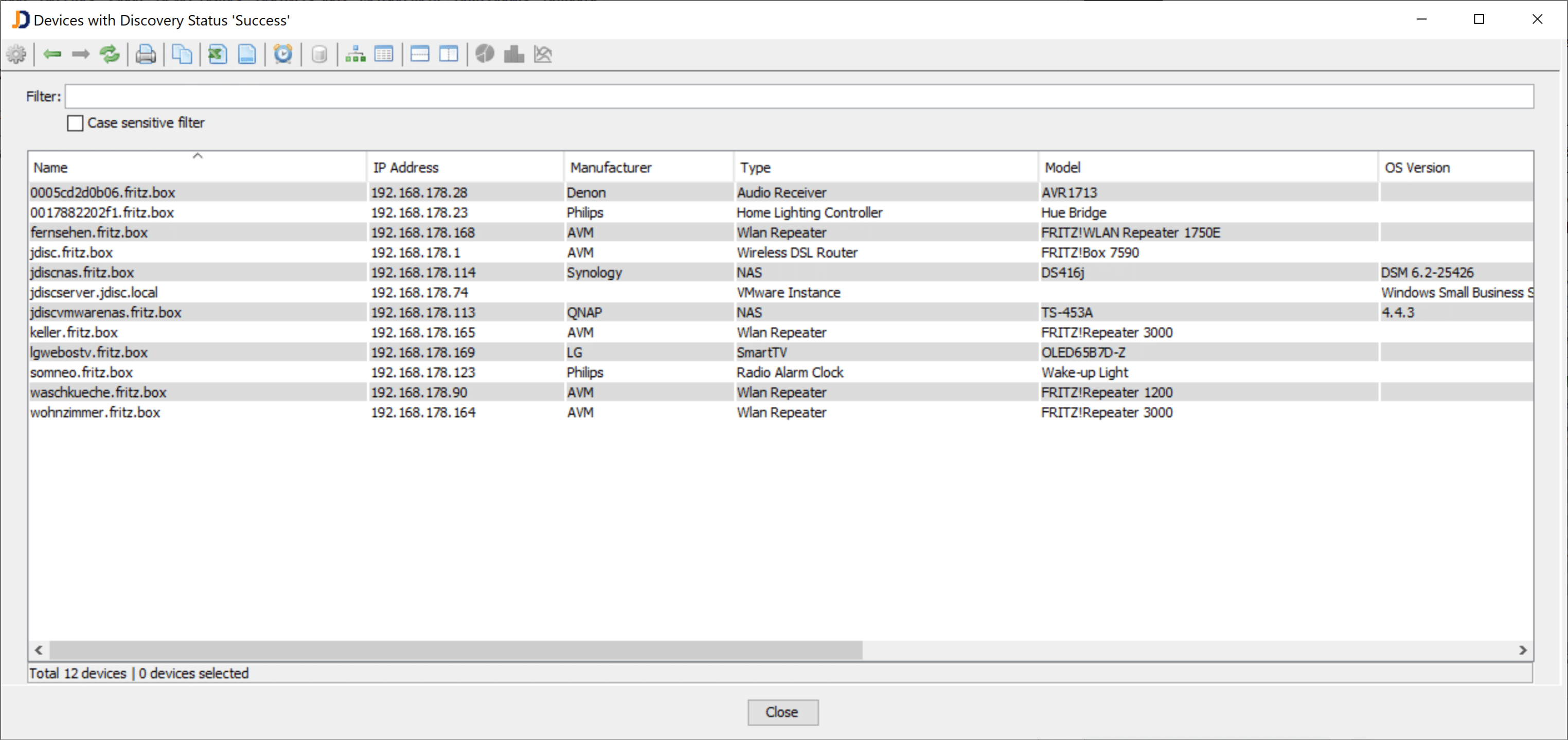Display results as pie chart
Viewport: 1568px width, 740px height.
[x=485, y=54]
